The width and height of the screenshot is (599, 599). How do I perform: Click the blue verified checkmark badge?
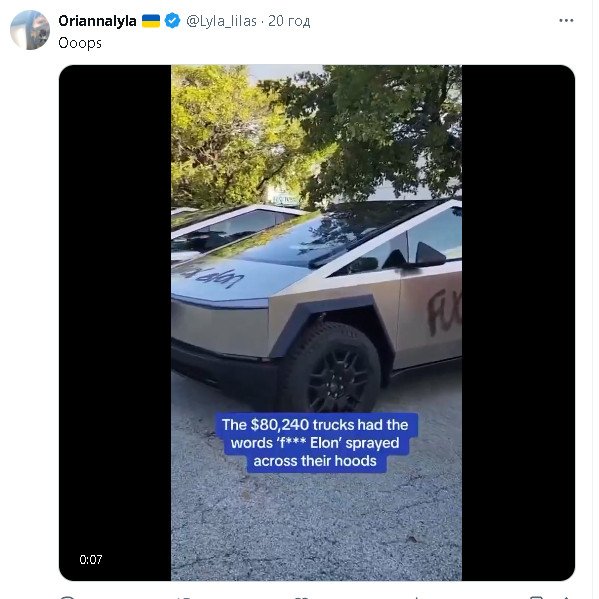point(172,21)
